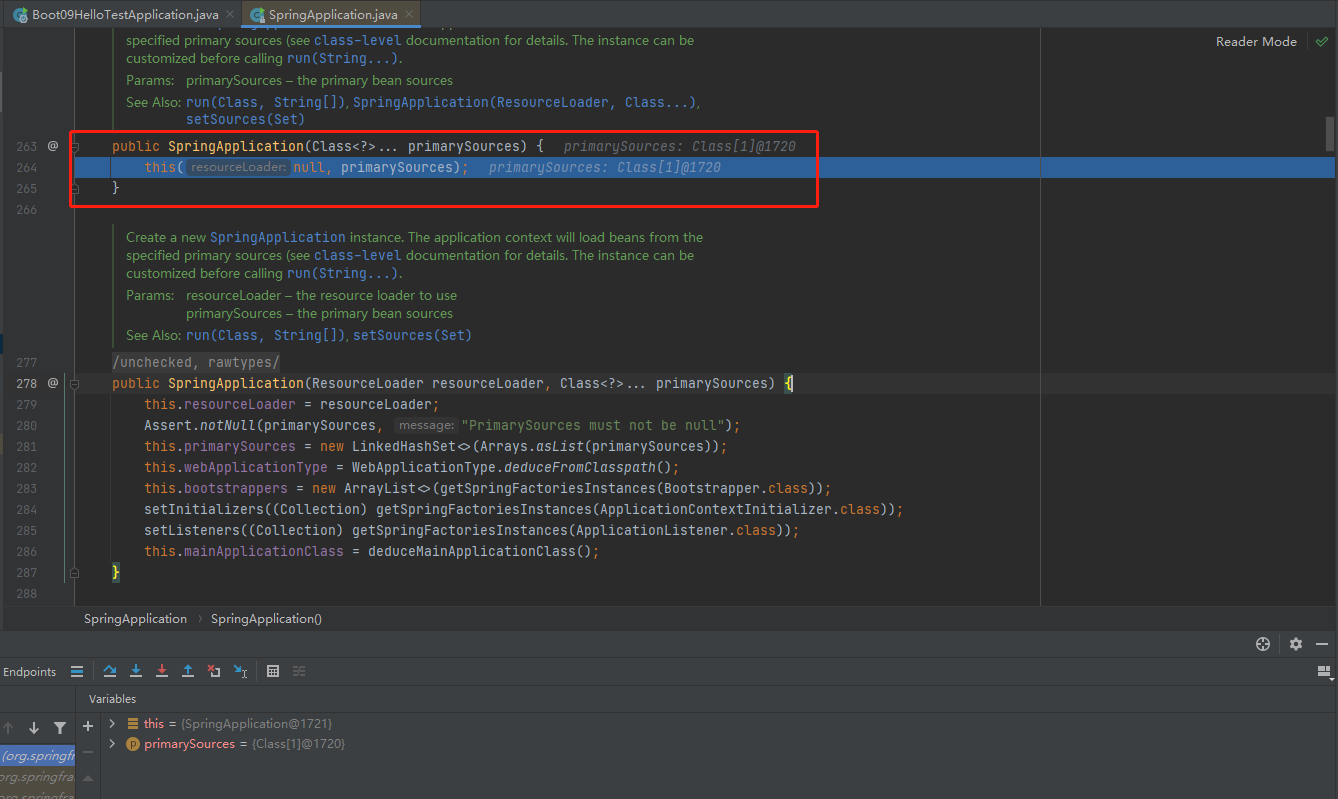This screenshot has width=1338, height=799.
Task: Click the 'resourceLoader:' inlay hint on line 264
Action: 239,167
